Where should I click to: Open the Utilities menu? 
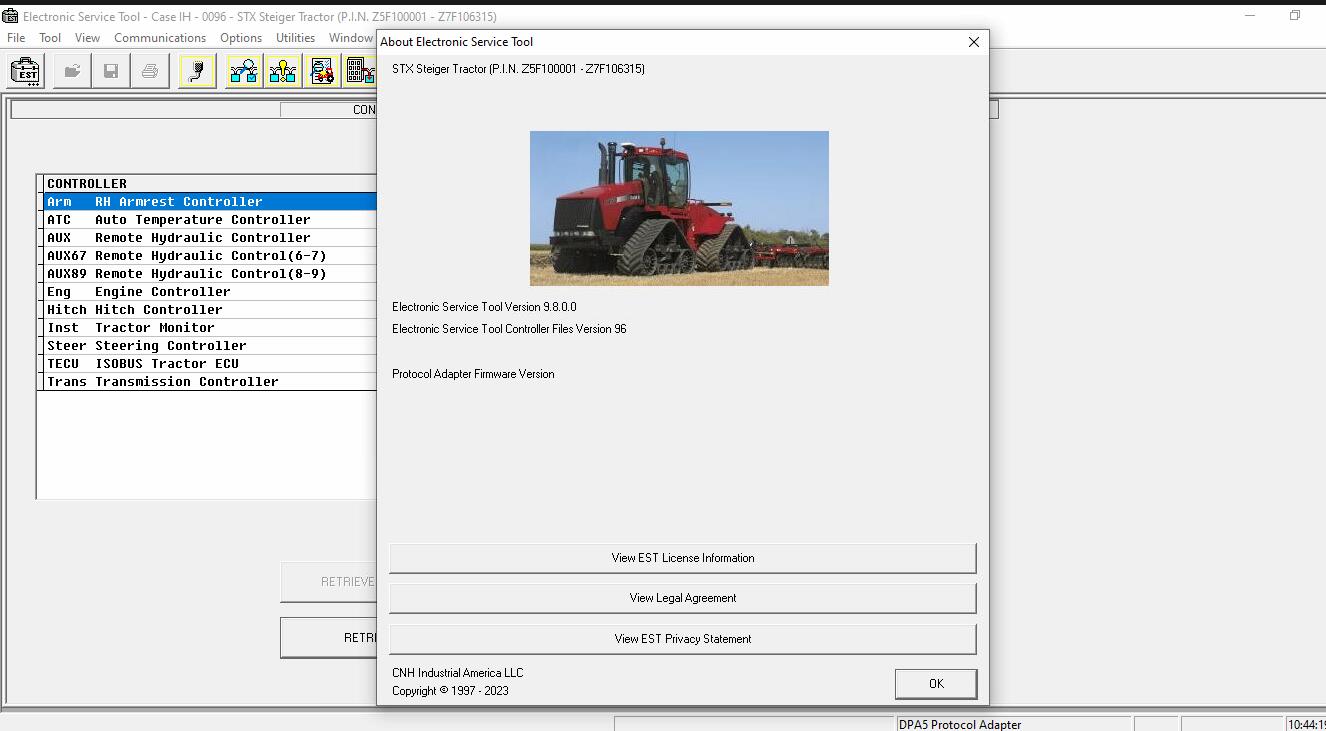pyautogui.click(x=296, y=38)
